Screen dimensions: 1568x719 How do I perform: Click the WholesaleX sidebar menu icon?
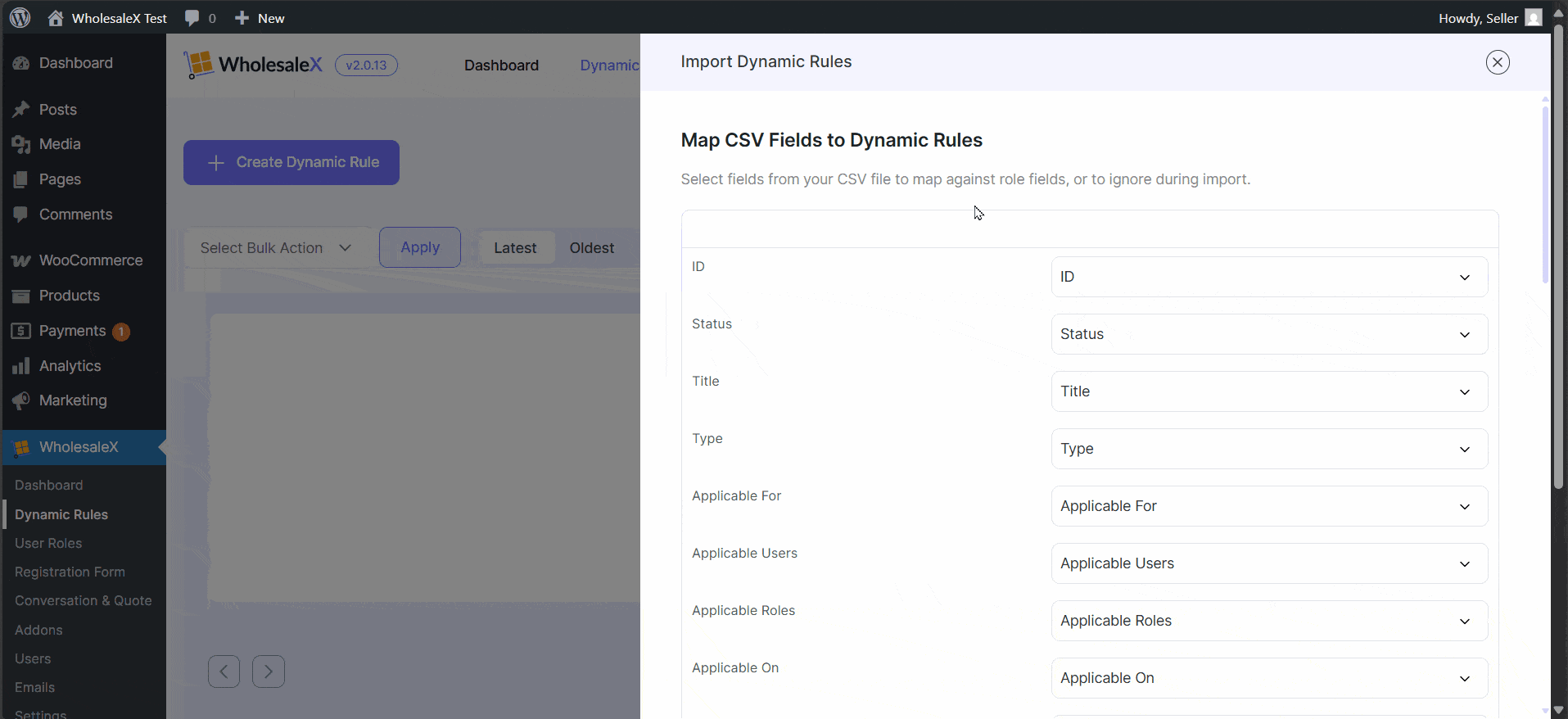tap(21, 447)
